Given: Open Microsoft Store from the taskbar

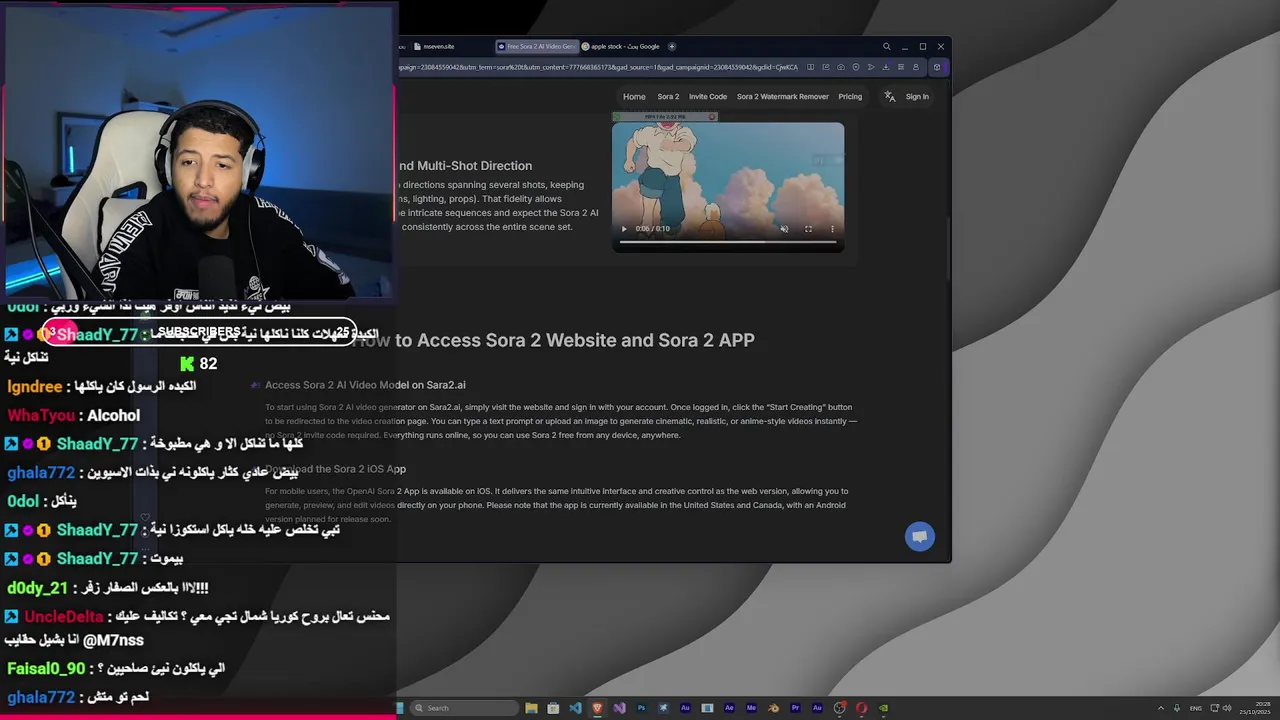Looking at the screenshot, I should tap(553, 708).
